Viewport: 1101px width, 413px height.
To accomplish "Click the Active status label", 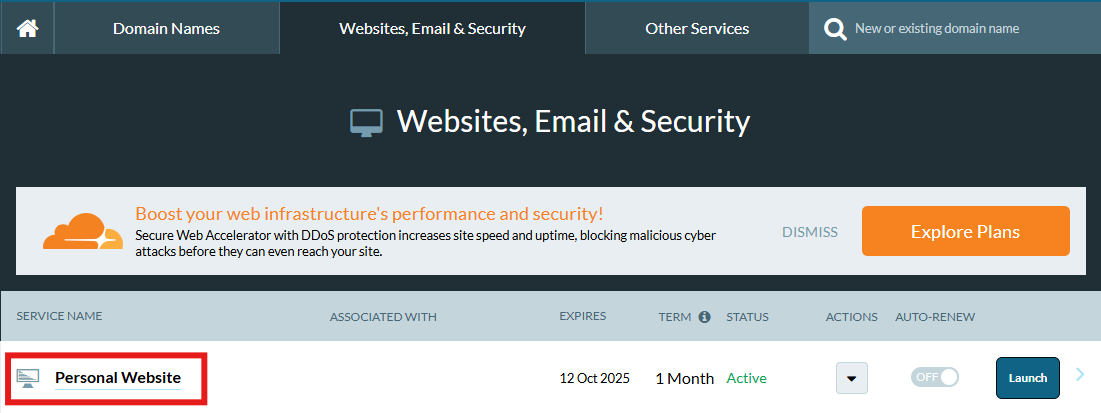I will pyautogui.click(x=746, y=378).
